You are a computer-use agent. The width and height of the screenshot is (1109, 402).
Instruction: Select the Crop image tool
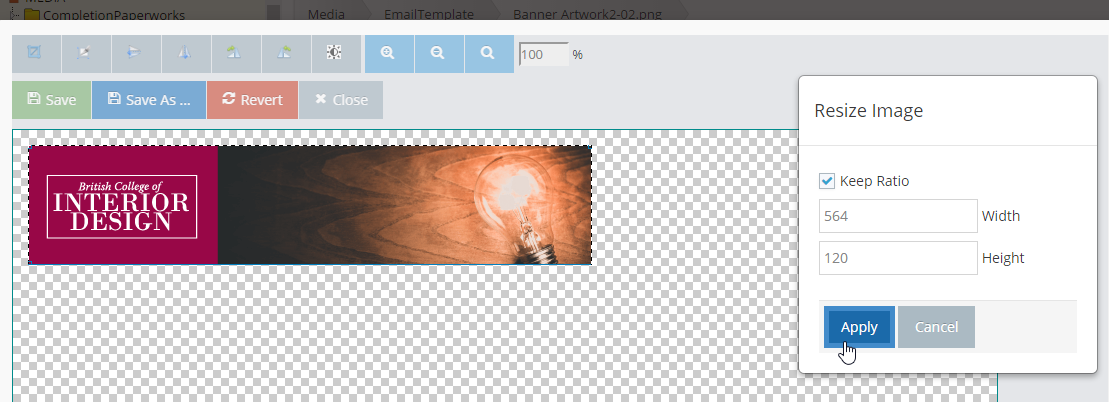pyautogui.click(x=36, y=54)
